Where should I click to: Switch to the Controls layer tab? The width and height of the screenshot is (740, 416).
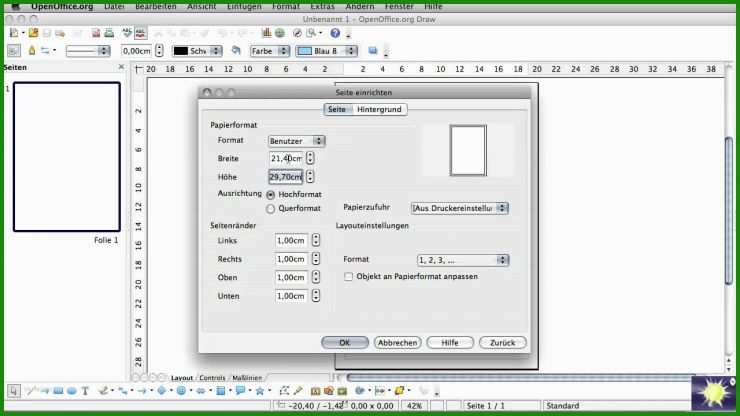point(212,378)
